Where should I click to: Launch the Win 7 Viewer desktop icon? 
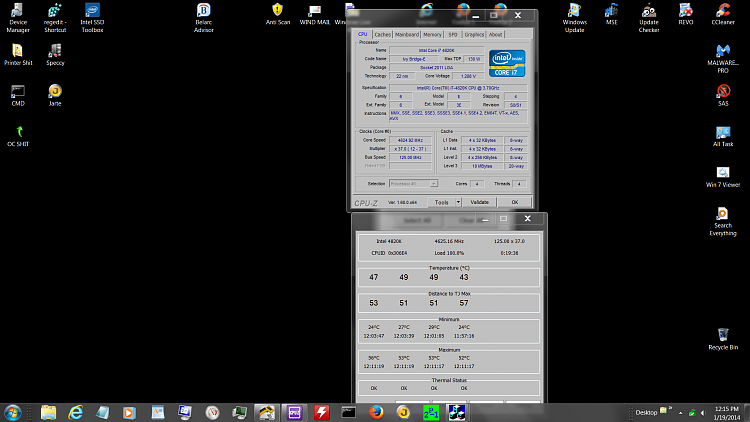pyautogui.click(x=723, y=177)
